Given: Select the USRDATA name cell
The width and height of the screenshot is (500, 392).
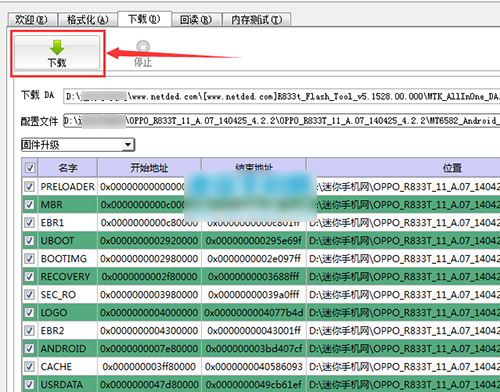Looking at the screenshot, I should [x=68, y=385].
